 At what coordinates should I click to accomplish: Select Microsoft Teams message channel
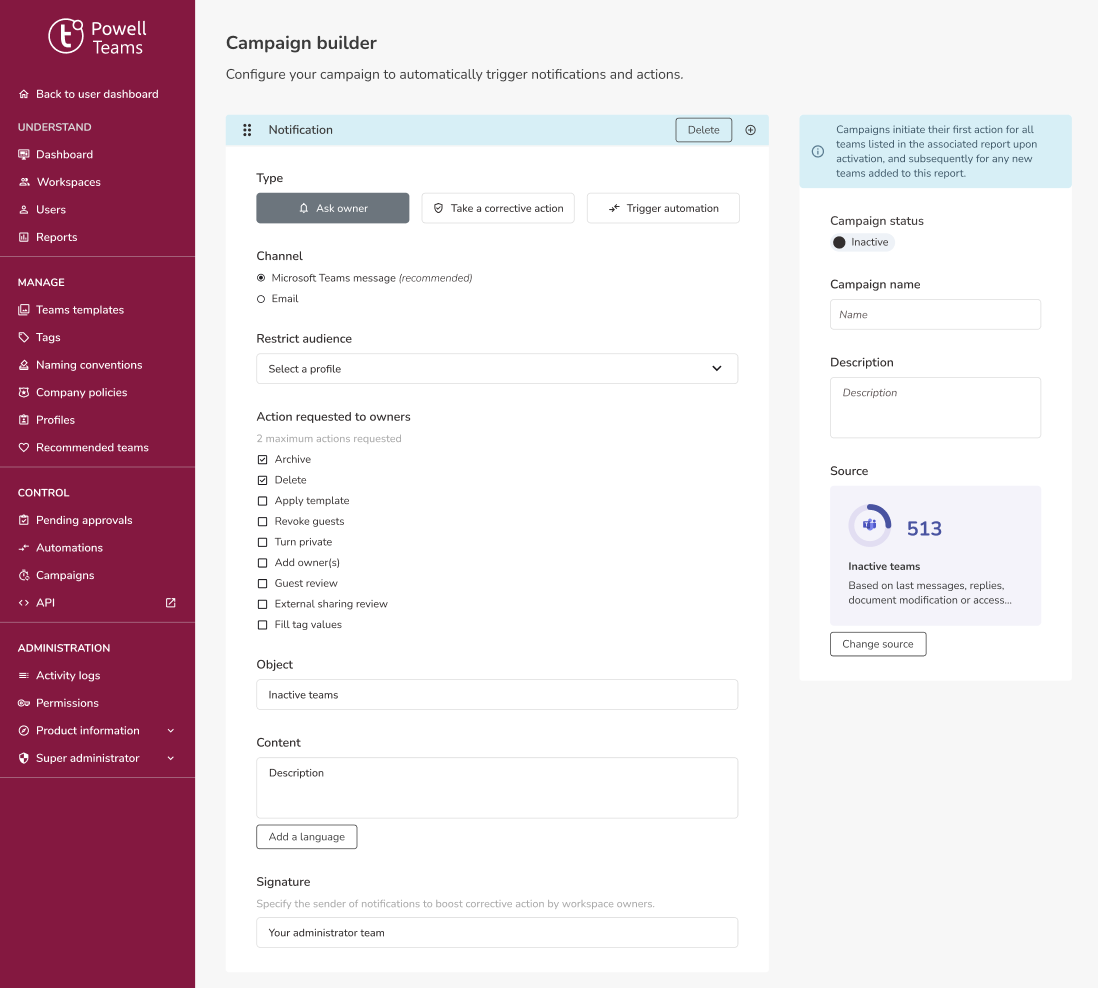click(261, 278)
